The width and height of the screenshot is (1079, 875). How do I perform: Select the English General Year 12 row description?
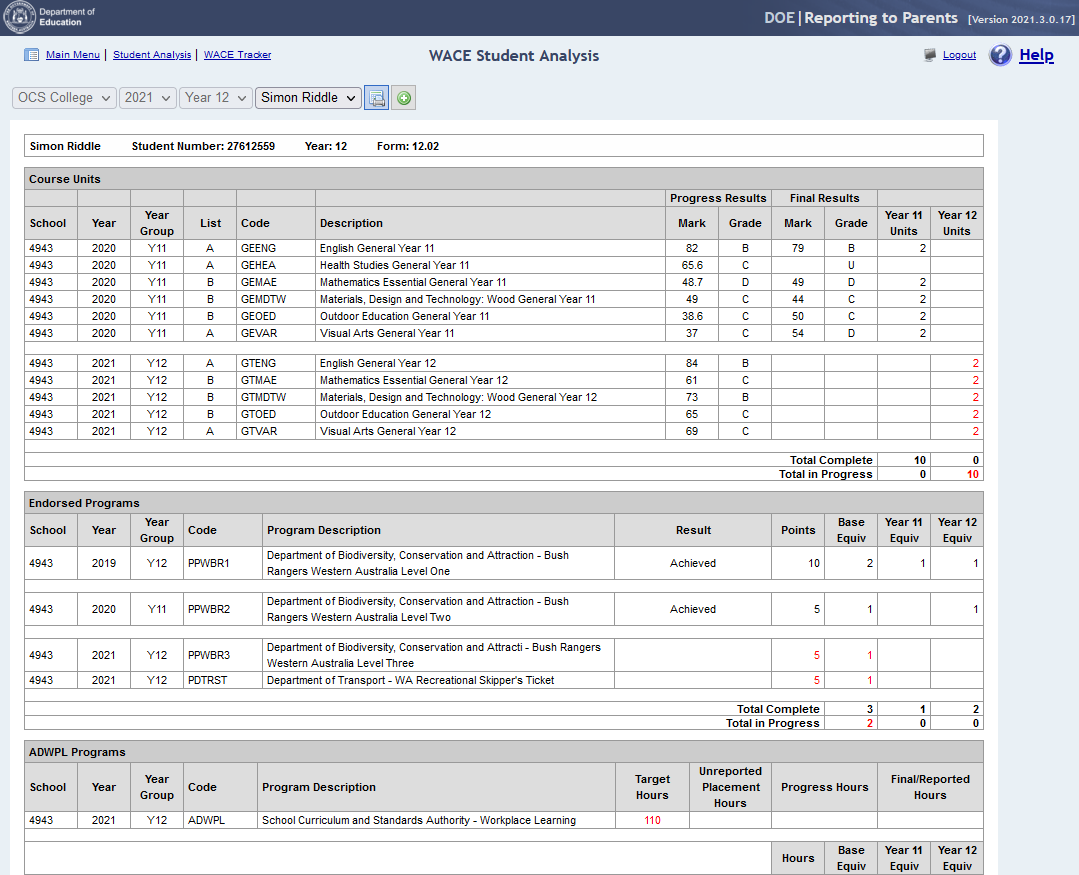point(378,363)
